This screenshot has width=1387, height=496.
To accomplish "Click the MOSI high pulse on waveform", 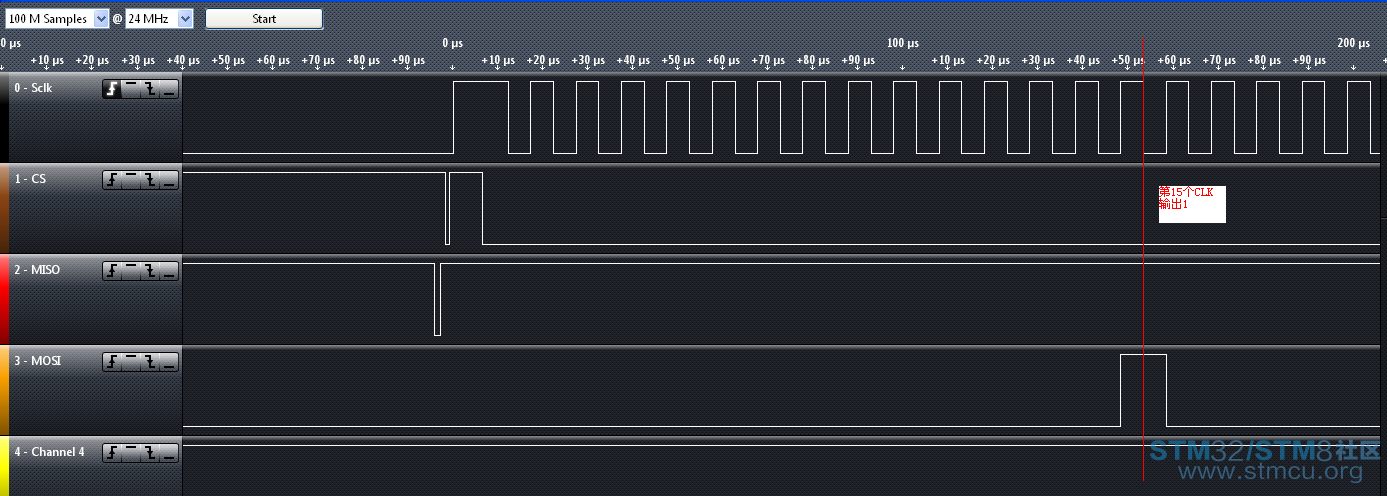I will click(1143, 390).
